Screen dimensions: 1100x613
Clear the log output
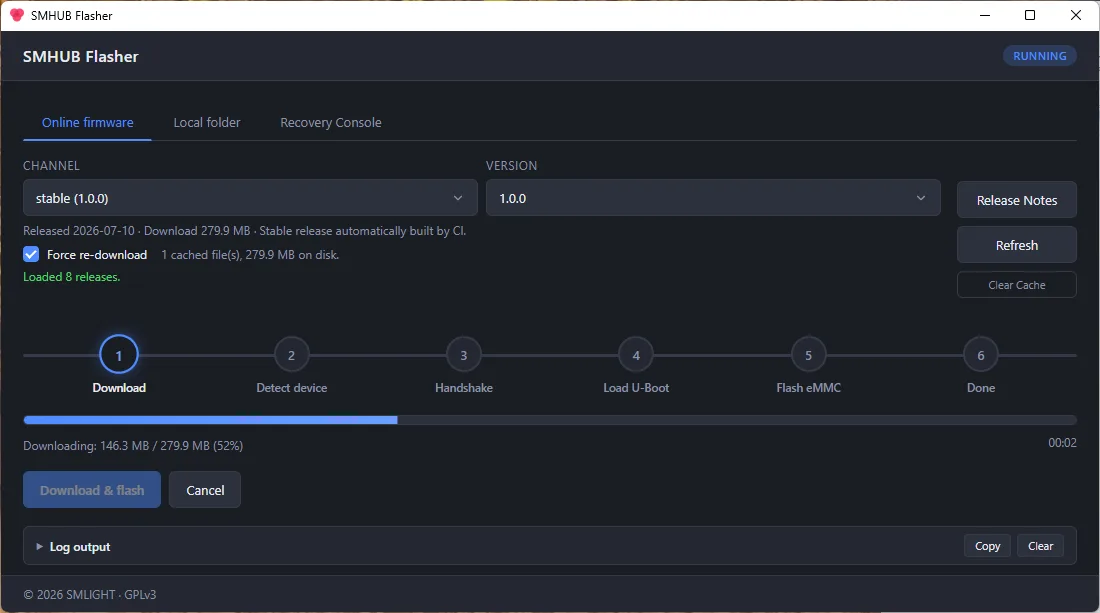point(1040,546)
